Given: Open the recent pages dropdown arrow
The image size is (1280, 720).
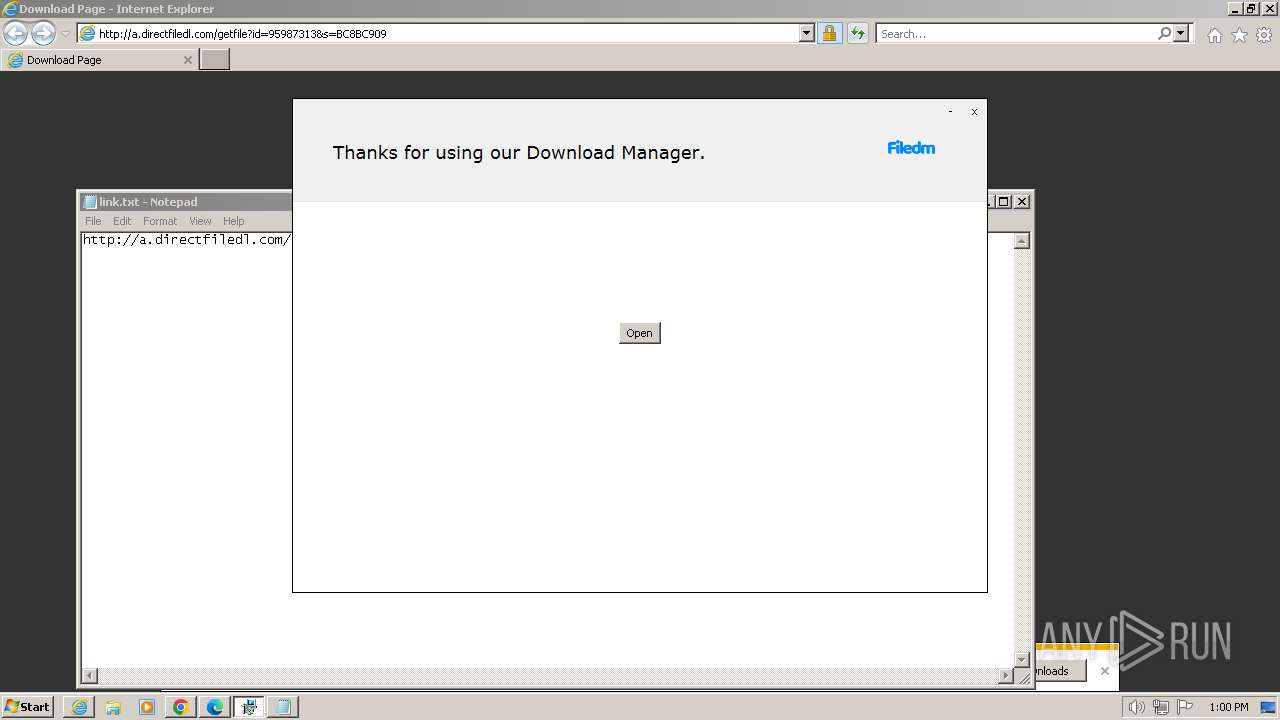Looking at the screenshot, I should coord(65,33).
